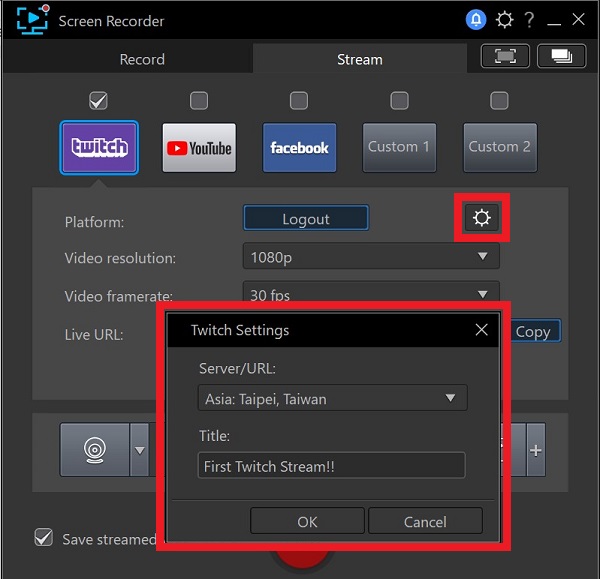600x579 pixels.
Task: Open the Server/URL Asia Taipei dropdown
Action: [x=333, y=398]
